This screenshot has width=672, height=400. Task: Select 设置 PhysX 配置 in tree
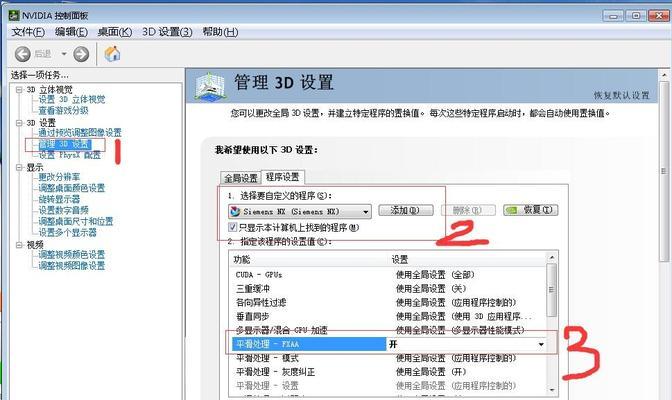(69, 155)
